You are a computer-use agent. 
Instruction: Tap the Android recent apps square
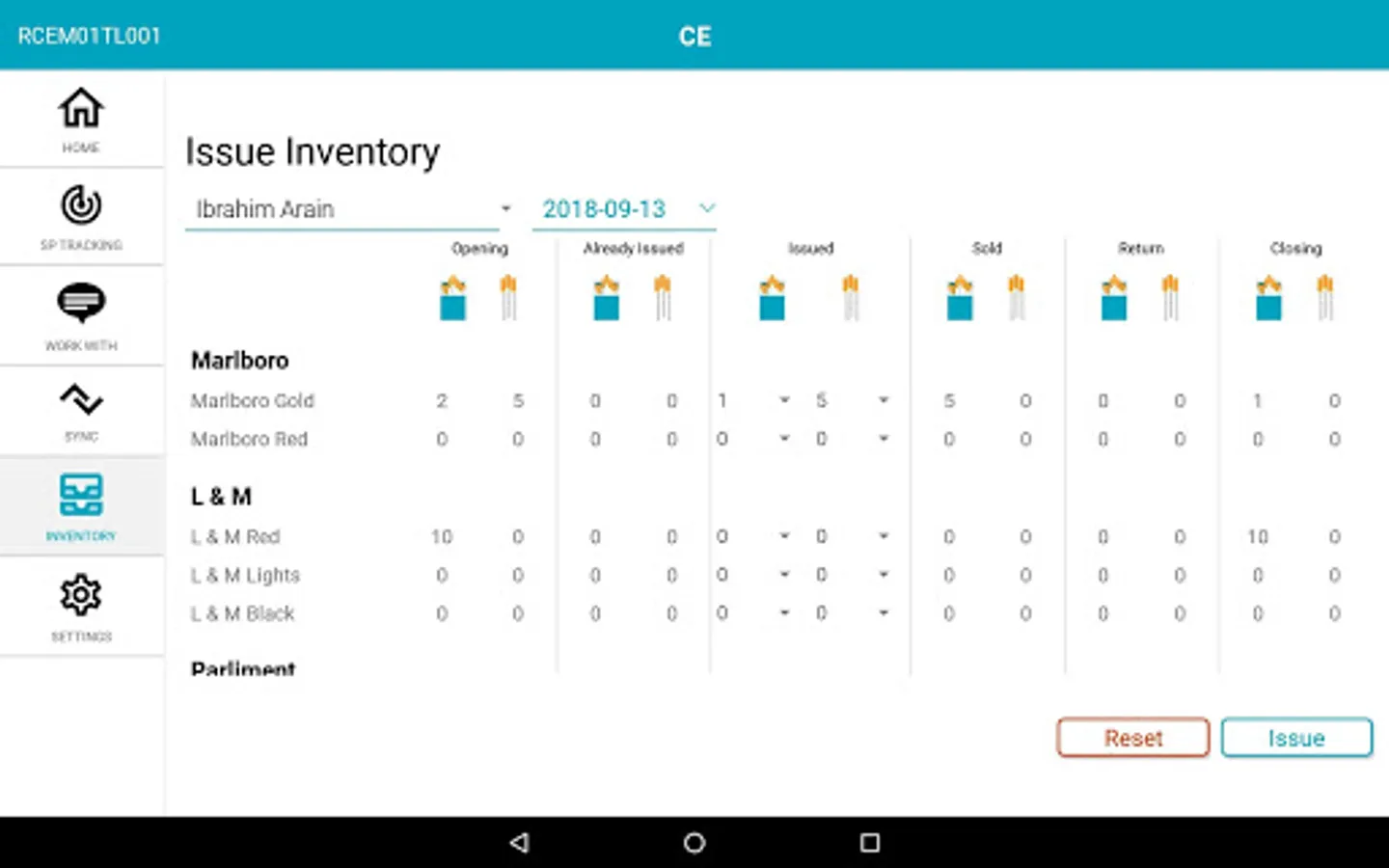click(870, 842)
